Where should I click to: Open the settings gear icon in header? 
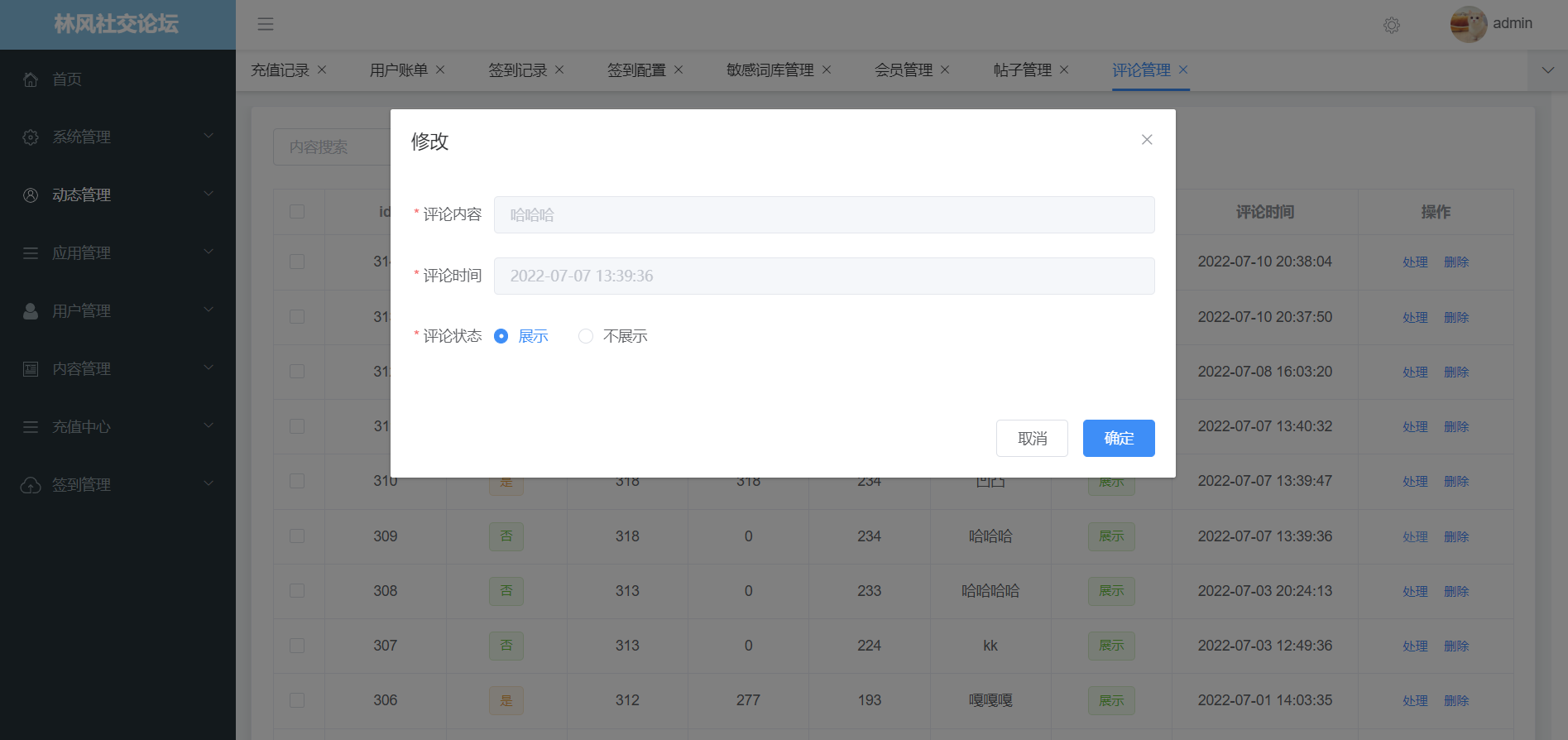[1392, 25]
